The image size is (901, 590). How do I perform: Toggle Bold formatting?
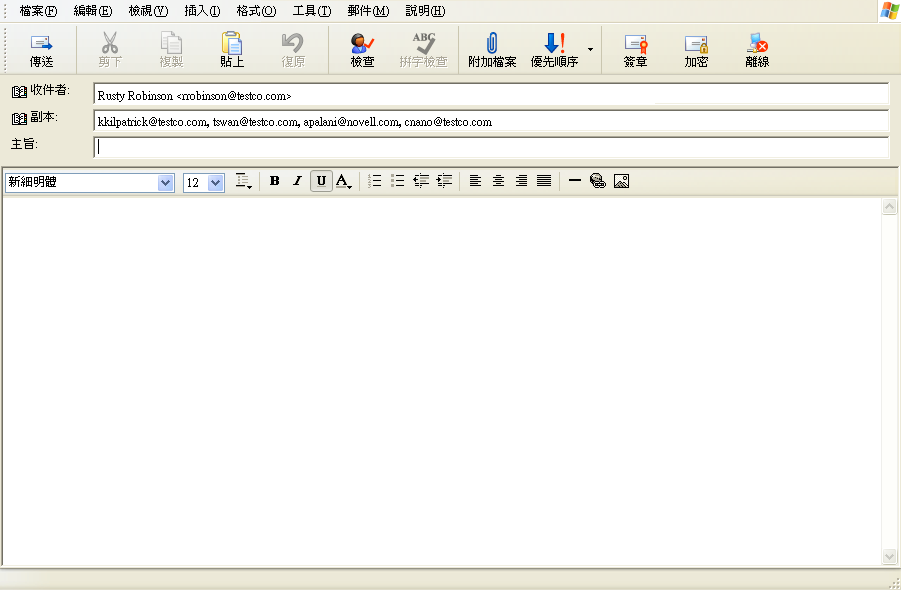click(275, 181)
